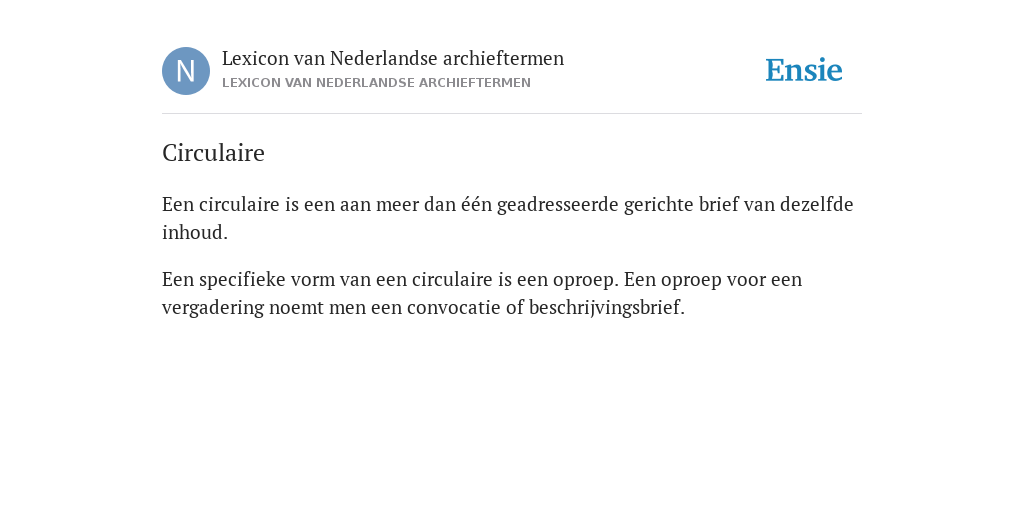Click the word vergadering in second paragraph
Viewport: 1024px width, 512px height.
pos(213,308)
